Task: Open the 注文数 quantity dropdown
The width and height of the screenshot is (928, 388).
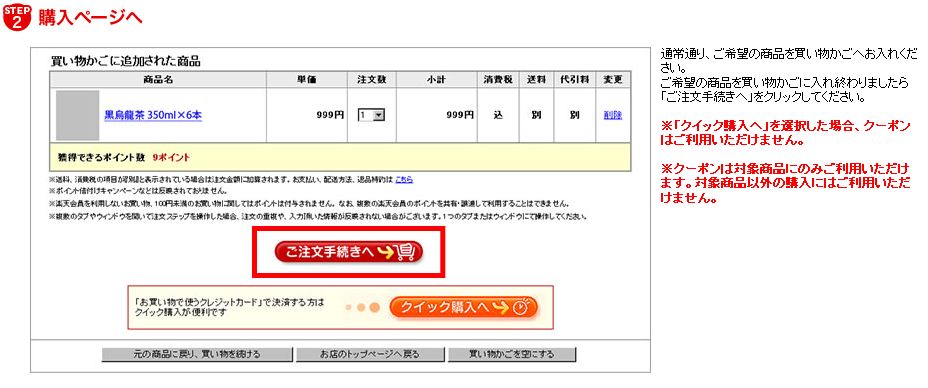Action: point(371,115)
